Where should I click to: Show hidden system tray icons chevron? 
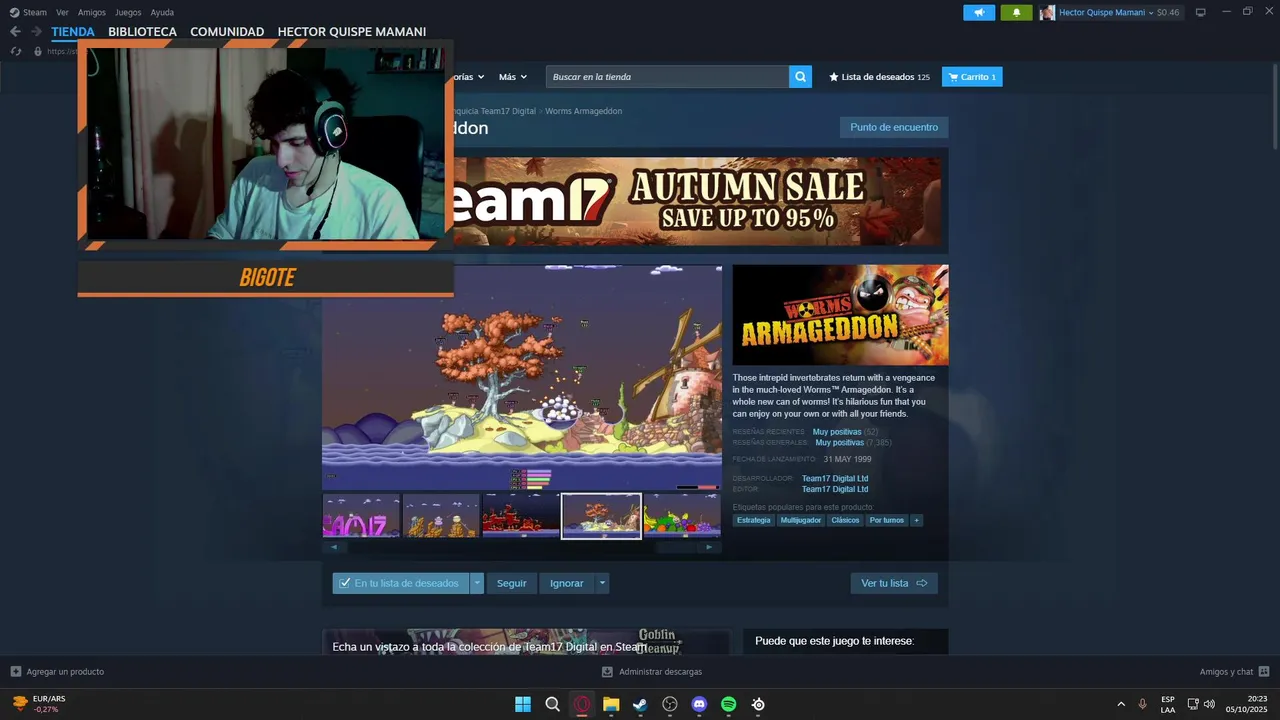tap(1121, 704)
